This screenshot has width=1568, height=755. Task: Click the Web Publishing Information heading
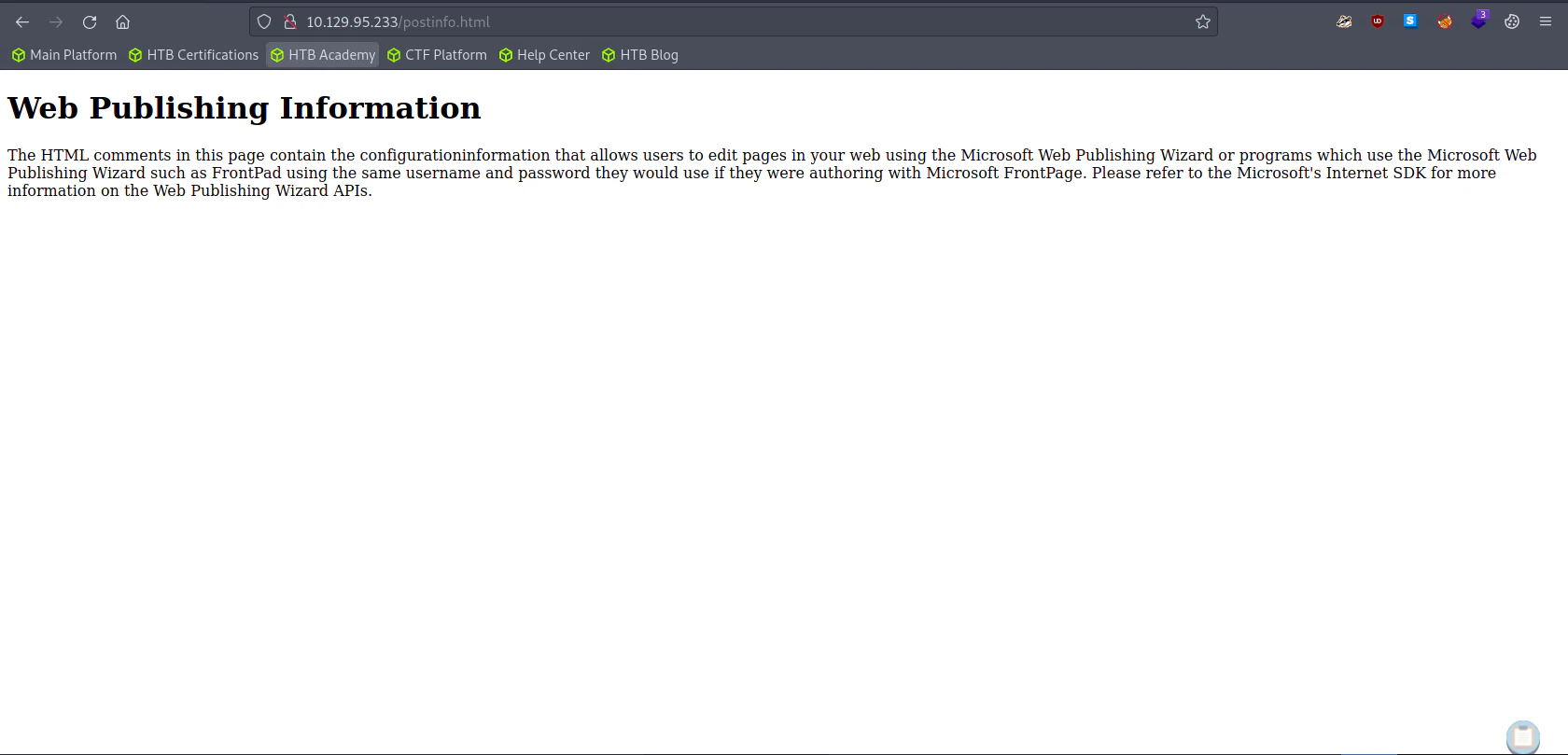click(x=245, y=108)
